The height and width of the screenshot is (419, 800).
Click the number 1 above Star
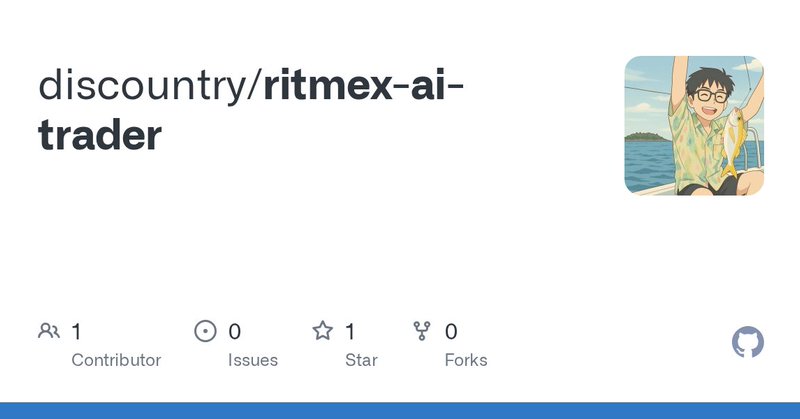350,331
